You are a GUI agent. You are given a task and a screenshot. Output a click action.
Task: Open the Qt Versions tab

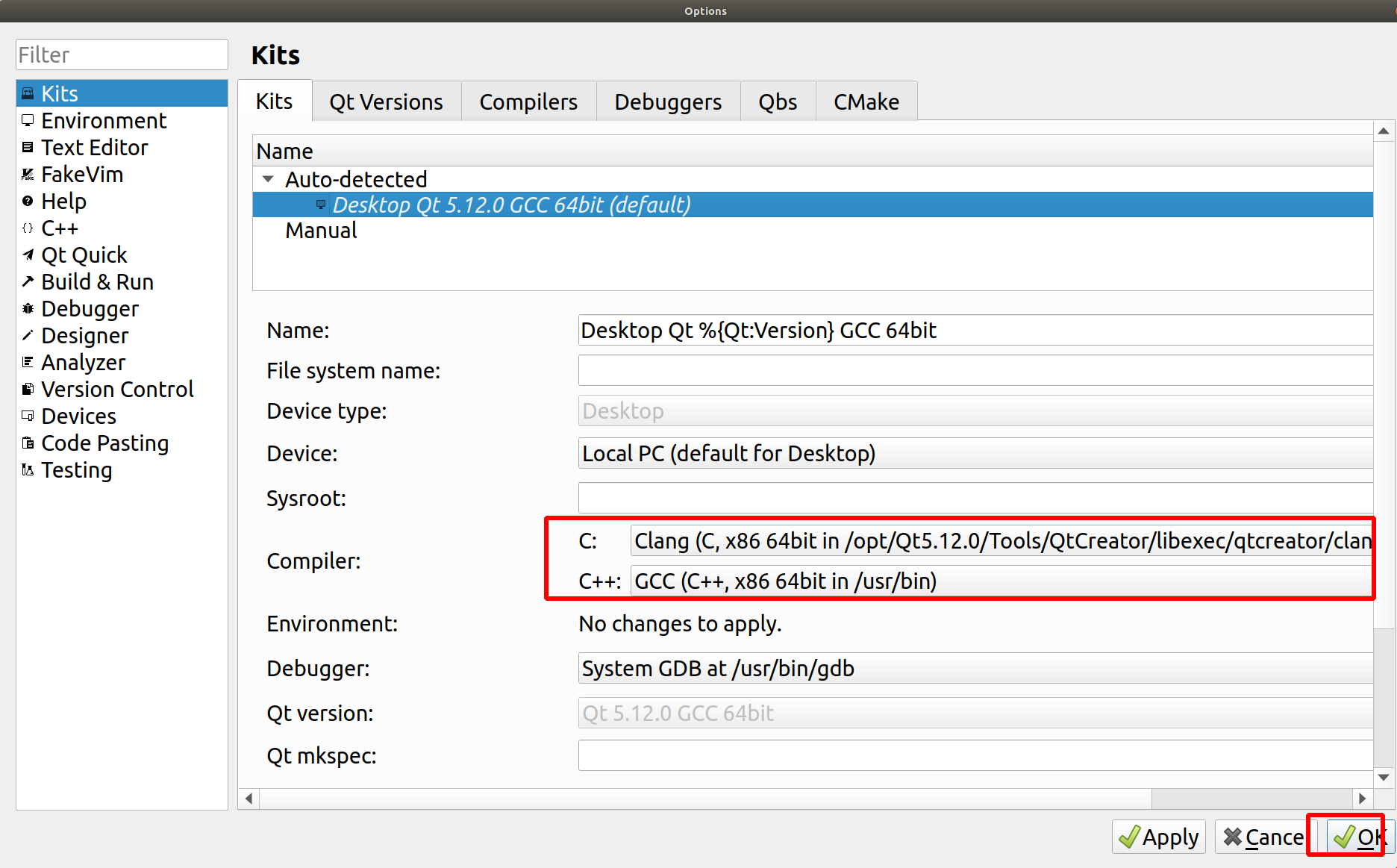386,101
